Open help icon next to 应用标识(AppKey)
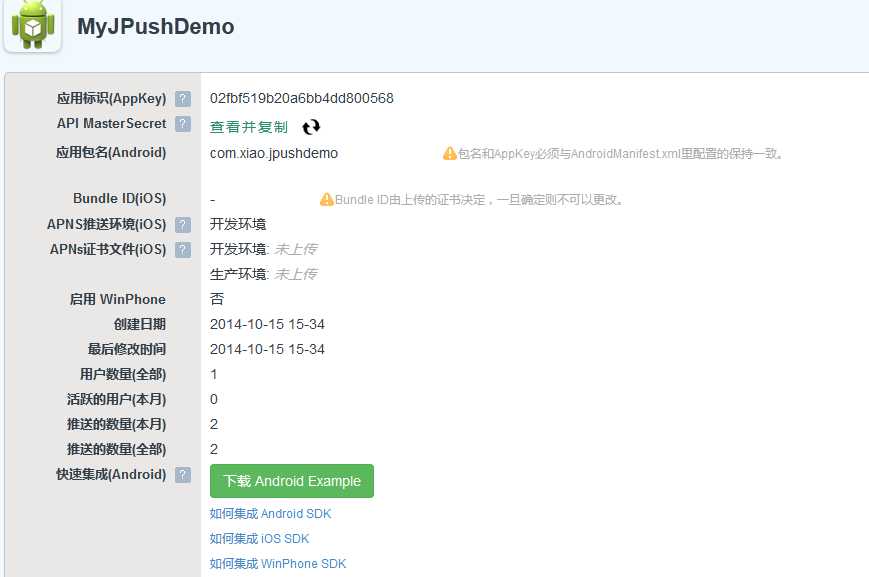 point(183,99)
